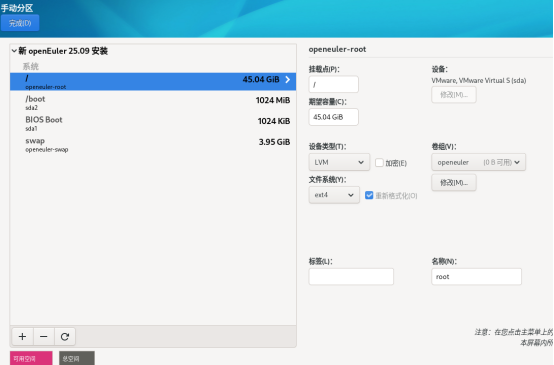Click the 1024 MiB size of /boot
This screenshot has width=554, height=365.
point(273,100)
